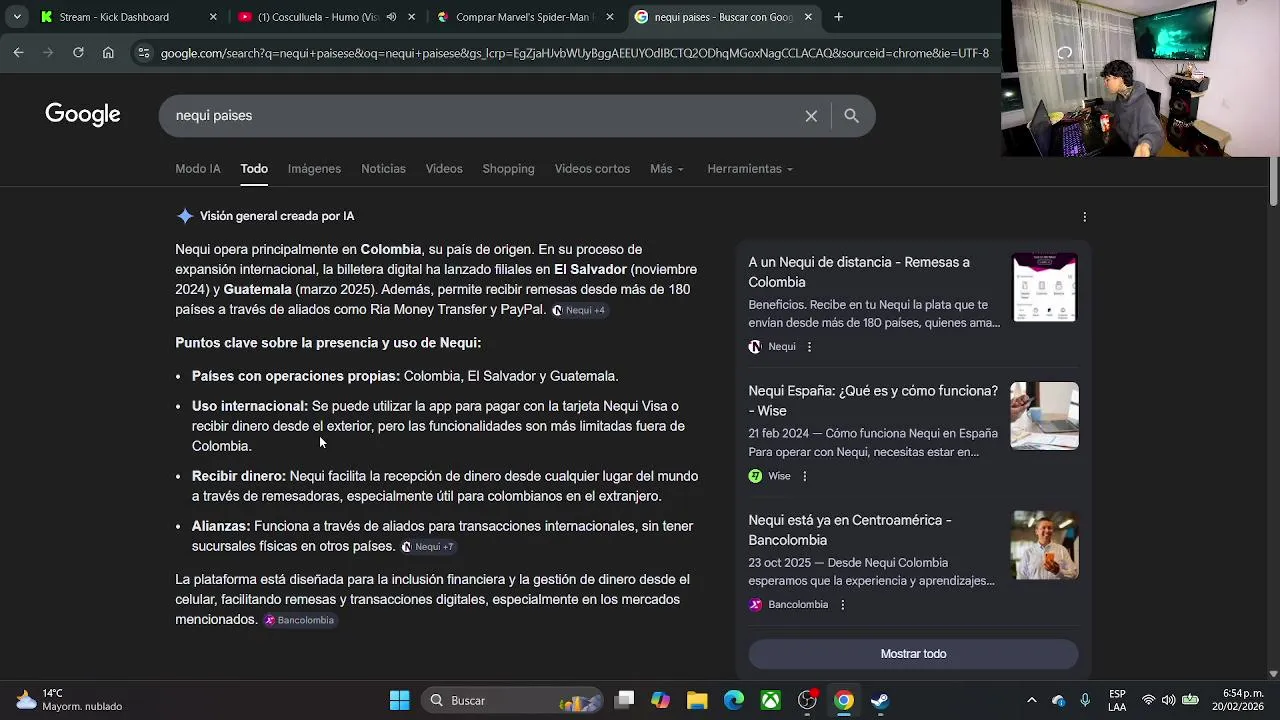The width and height of the screenshot is (1280, 720).
Task: Open File Explorer from taskbar
Action: click(x=697, y=701)
